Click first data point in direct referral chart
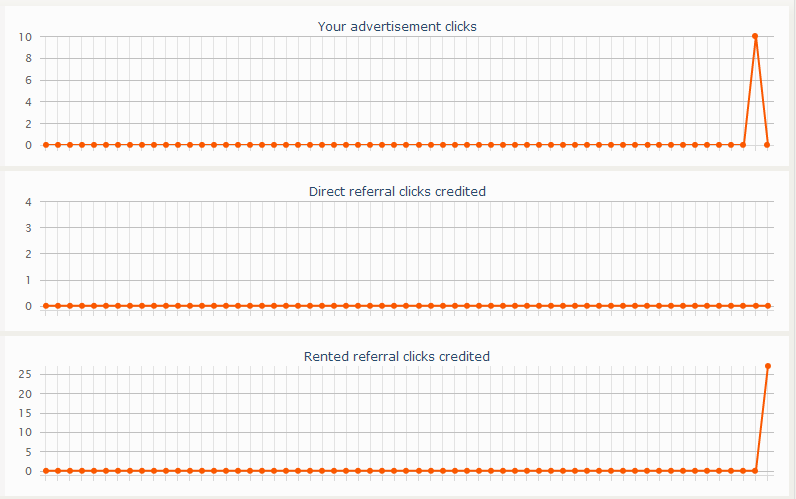796x499 pixels. 45,306
